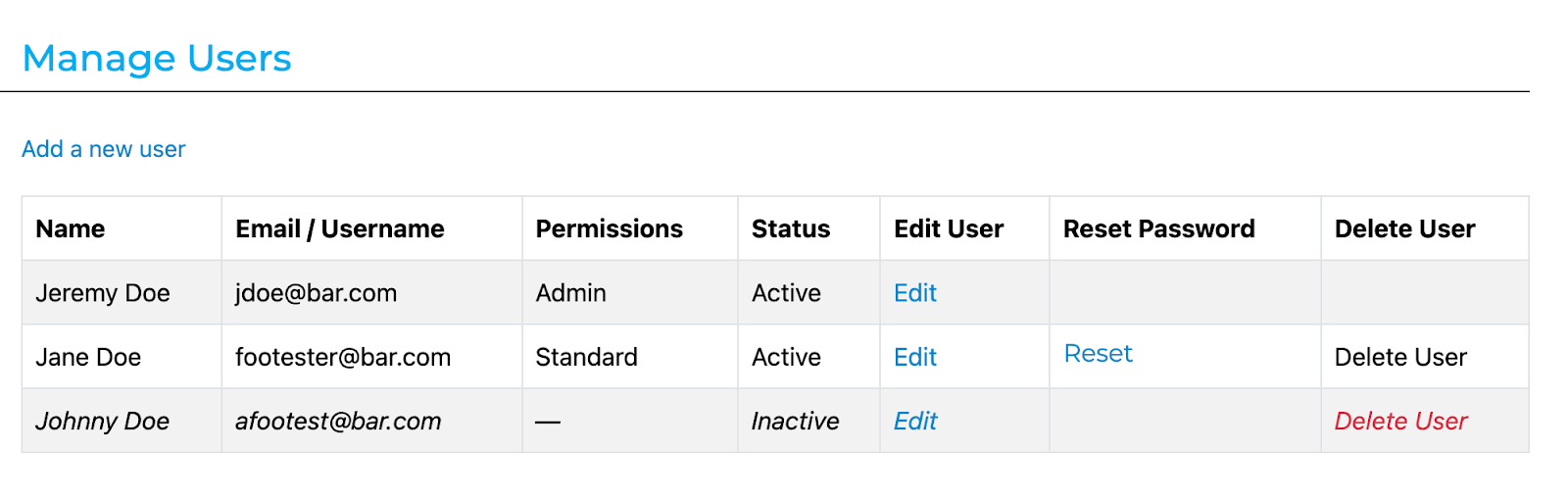Click the Permissions column header

point(609,228)
